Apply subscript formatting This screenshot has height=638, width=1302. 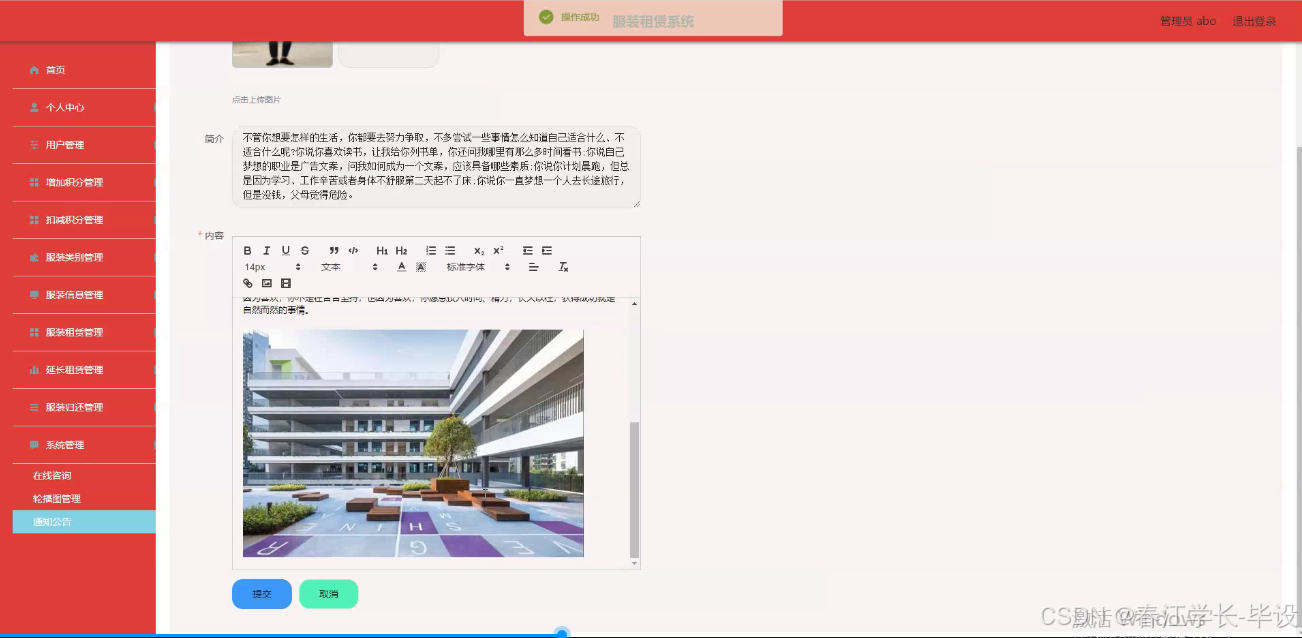pos(479,251)
